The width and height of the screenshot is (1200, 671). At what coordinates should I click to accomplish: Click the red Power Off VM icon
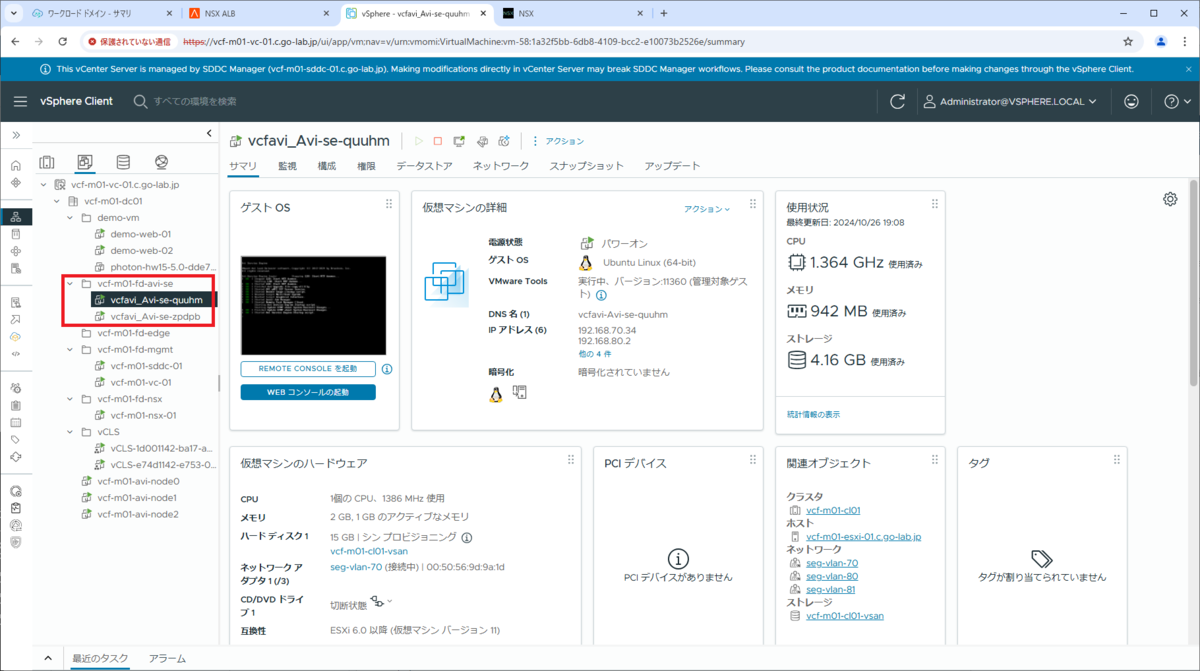coord(437,141)
